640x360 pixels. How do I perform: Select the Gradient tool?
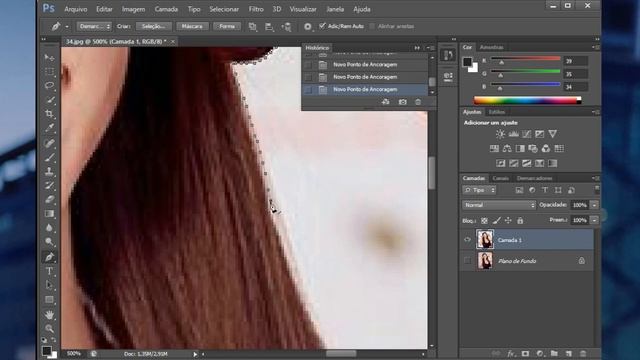coord(49,214)
